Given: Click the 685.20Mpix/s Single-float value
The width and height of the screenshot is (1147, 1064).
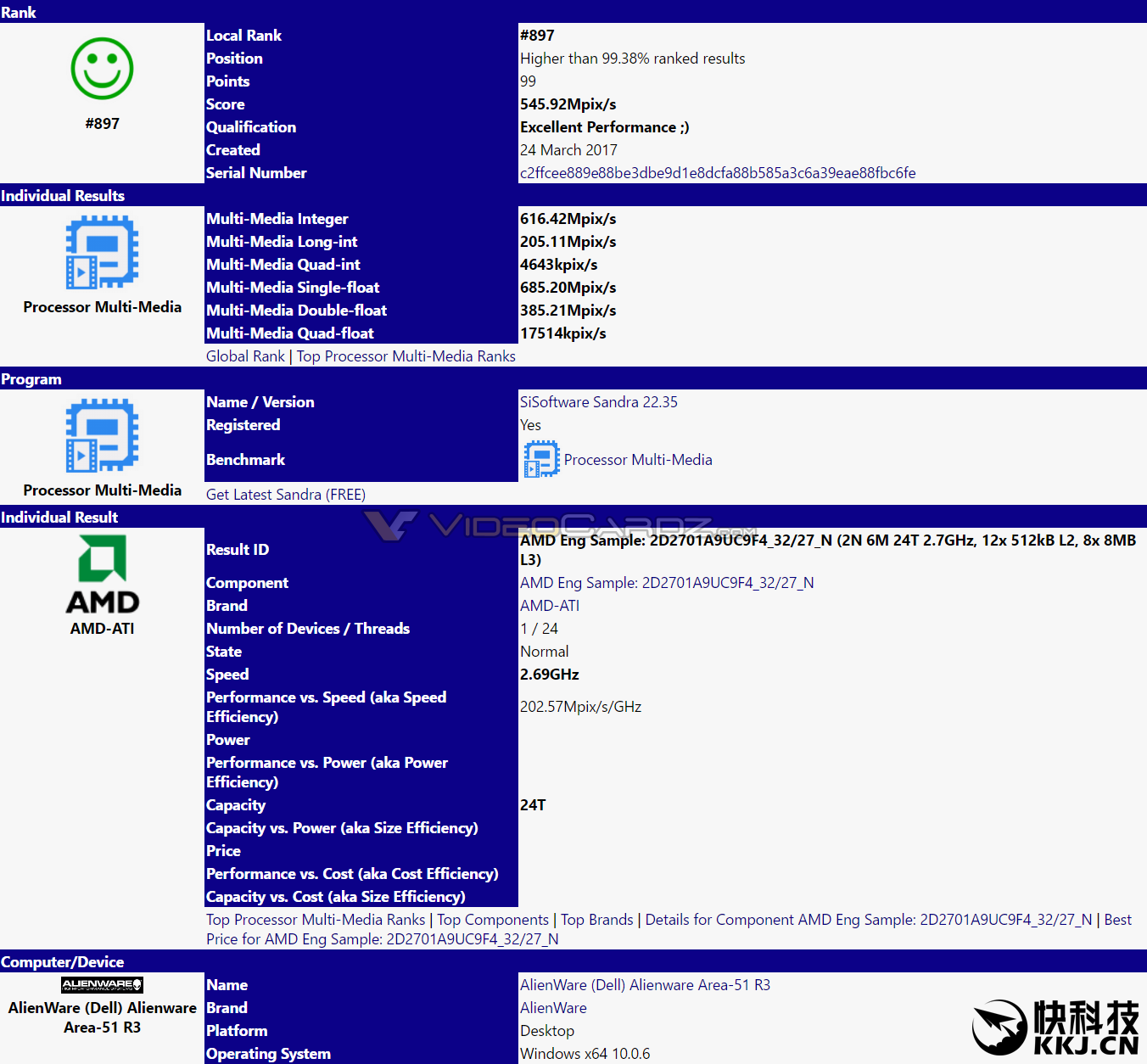Looking at the screenshot, I should [568, 288].
